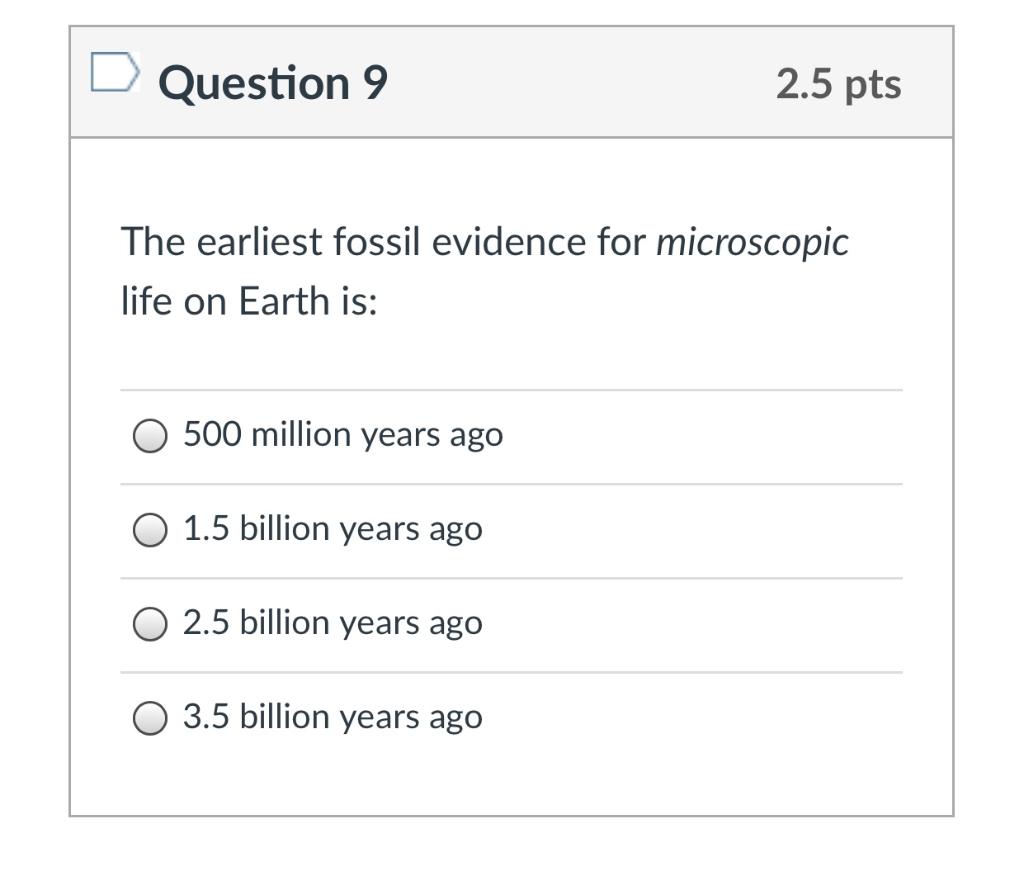The width and height of the screenshot is (1024, 890).
Task: Select the "500 million years ago" radio button
Action: (150, 436)
